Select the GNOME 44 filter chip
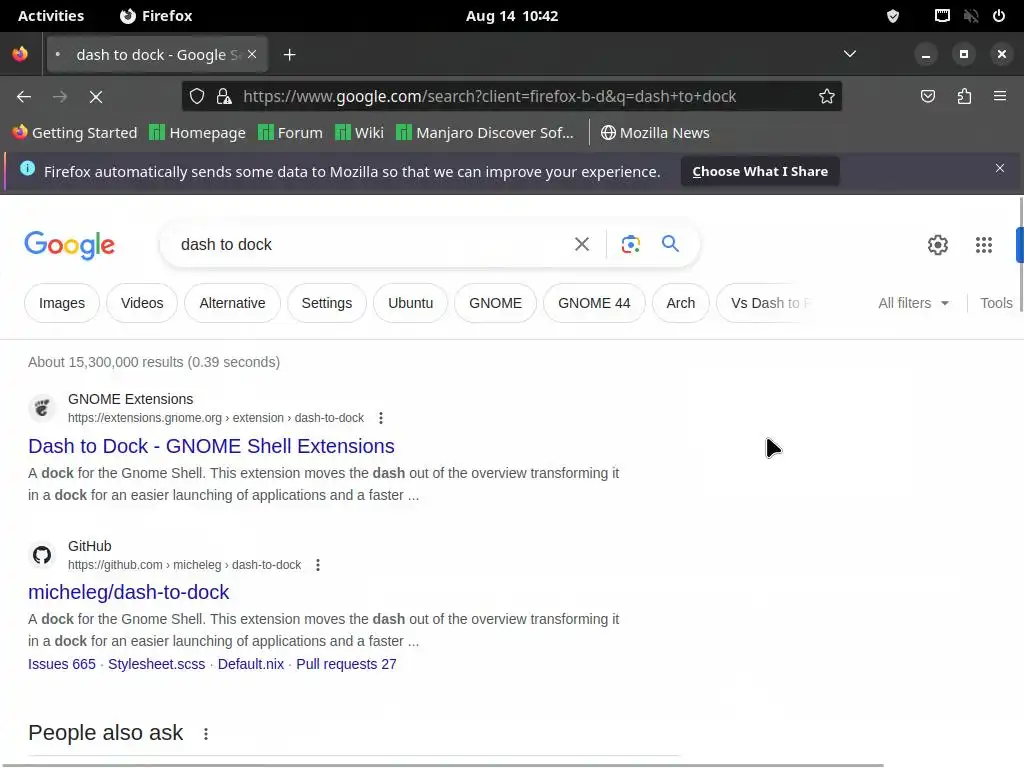This screenshot has width=1024, height=768. pos(594,303)
